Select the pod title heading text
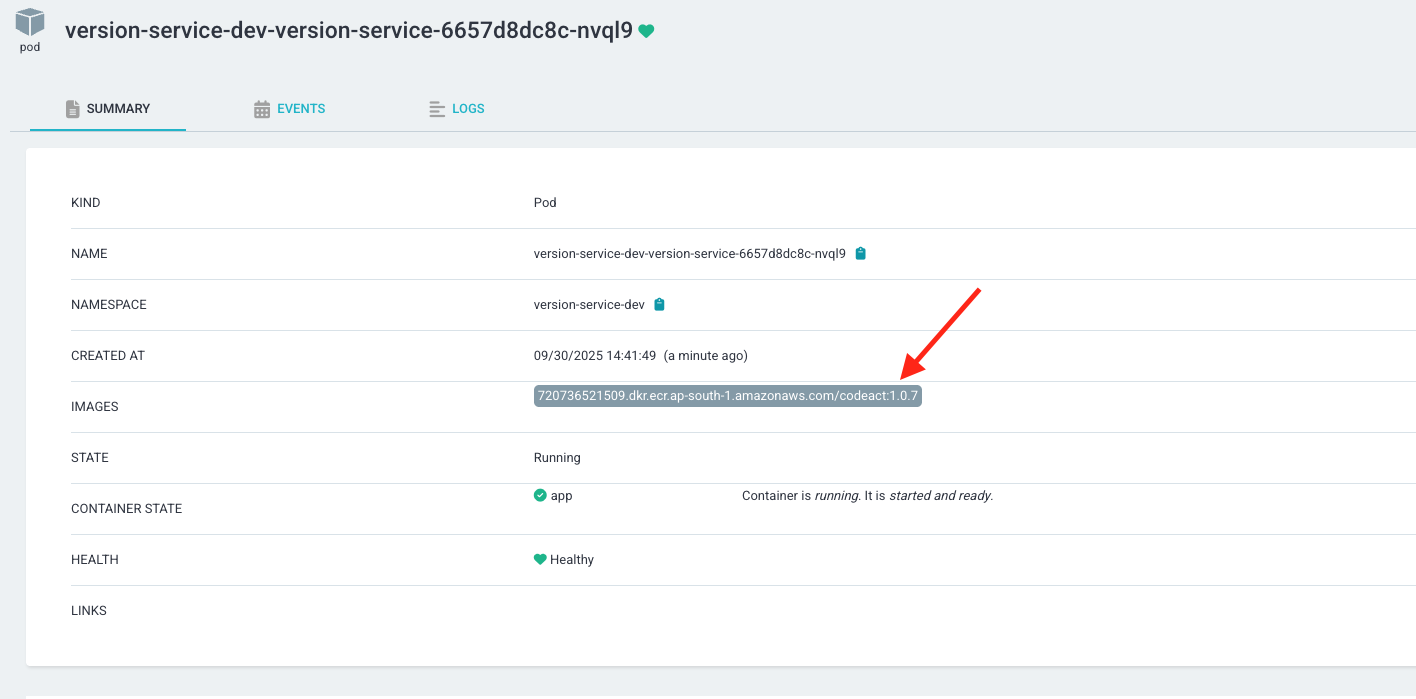The height and width of the screenshot is (699, 1416). pos(348,31)
